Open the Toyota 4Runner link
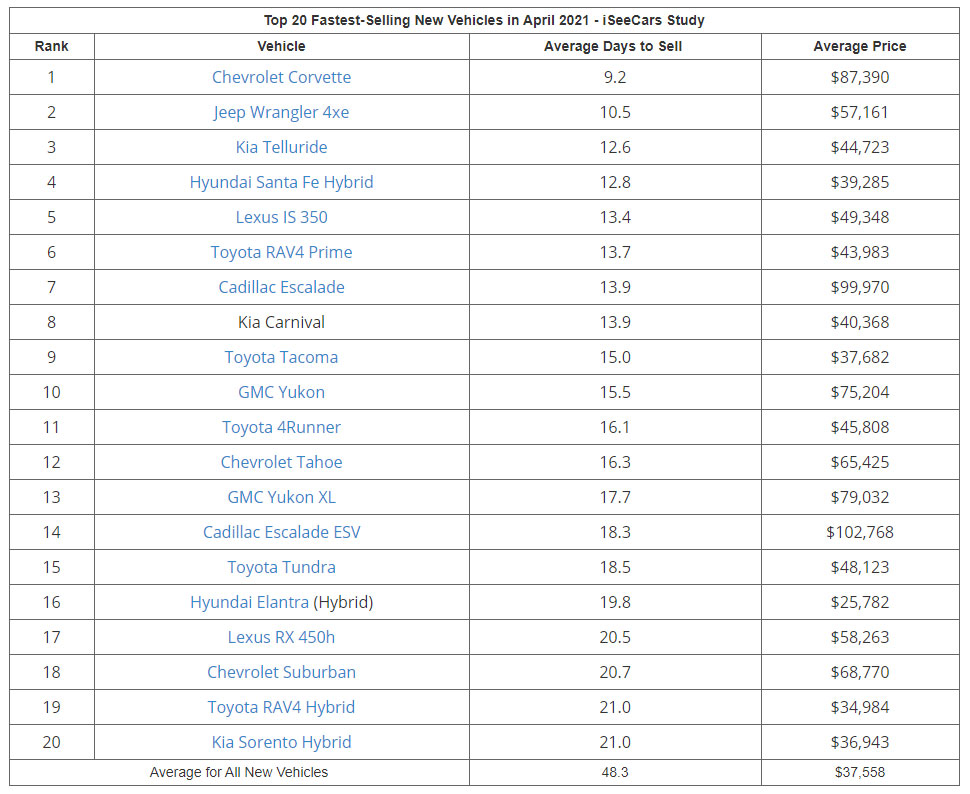This screenshot has width=970, height=794. click(x=281, y=427)
